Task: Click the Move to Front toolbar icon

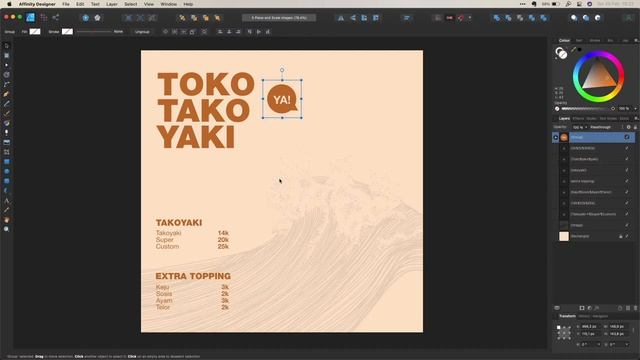Action: [218, 18]
